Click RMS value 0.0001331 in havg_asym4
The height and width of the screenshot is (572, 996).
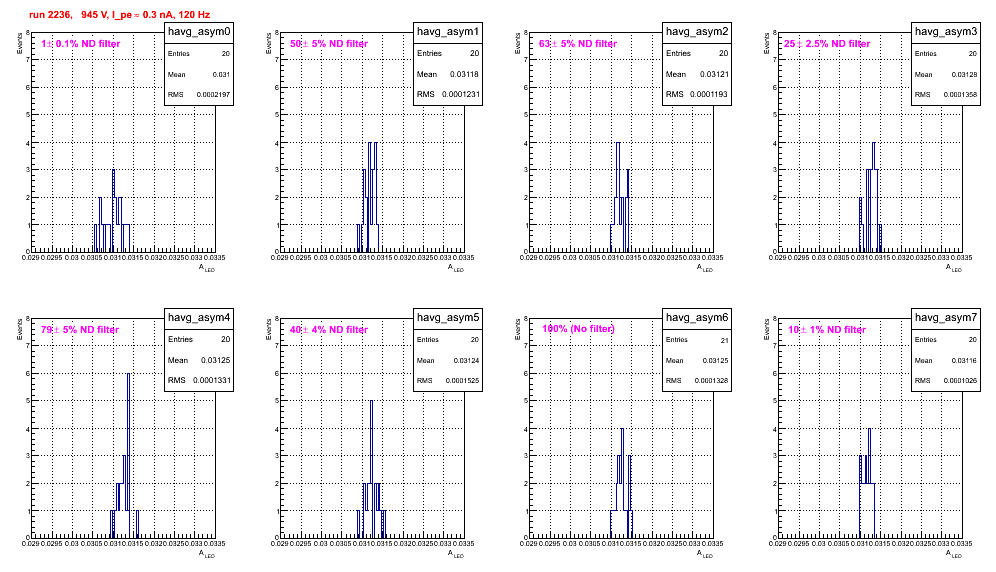point(210,381)
